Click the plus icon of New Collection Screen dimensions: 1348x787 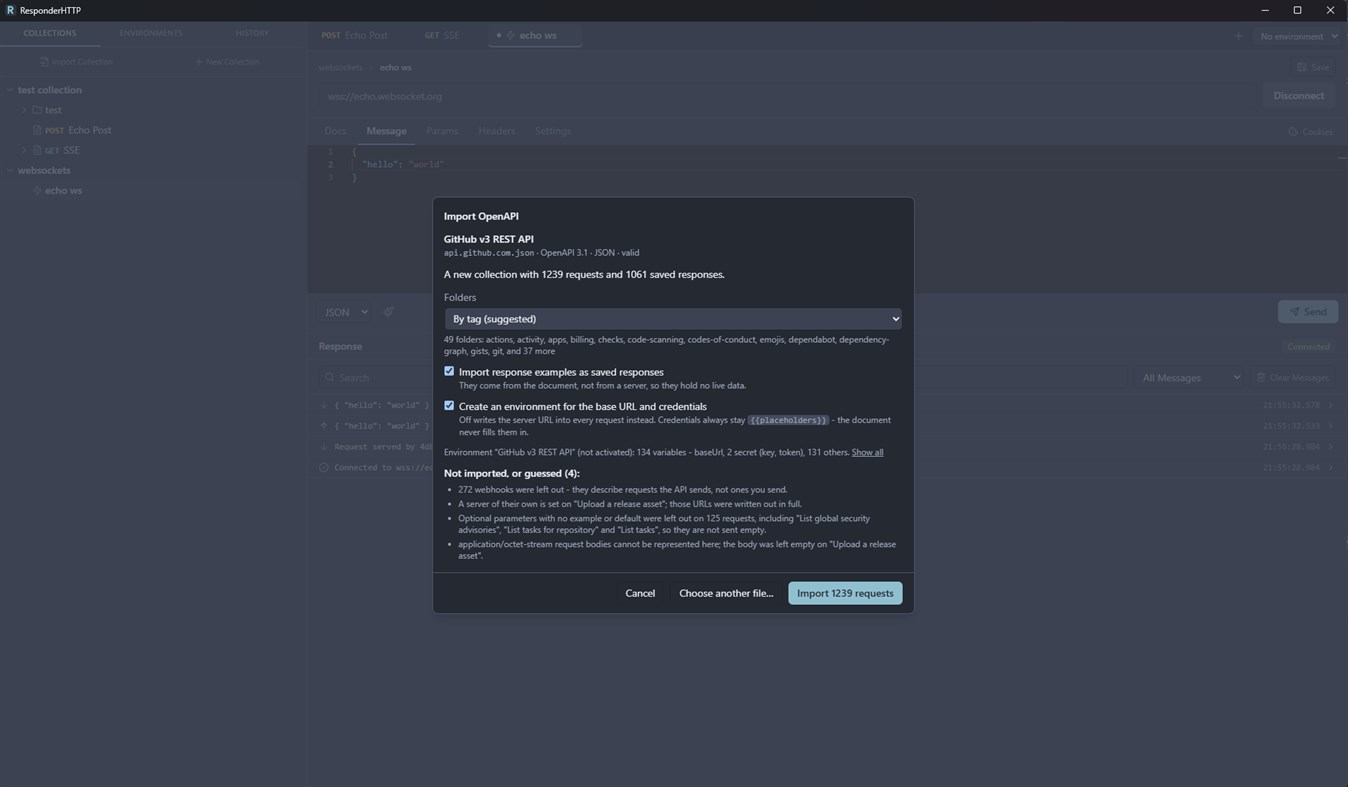tap(198, 62)
